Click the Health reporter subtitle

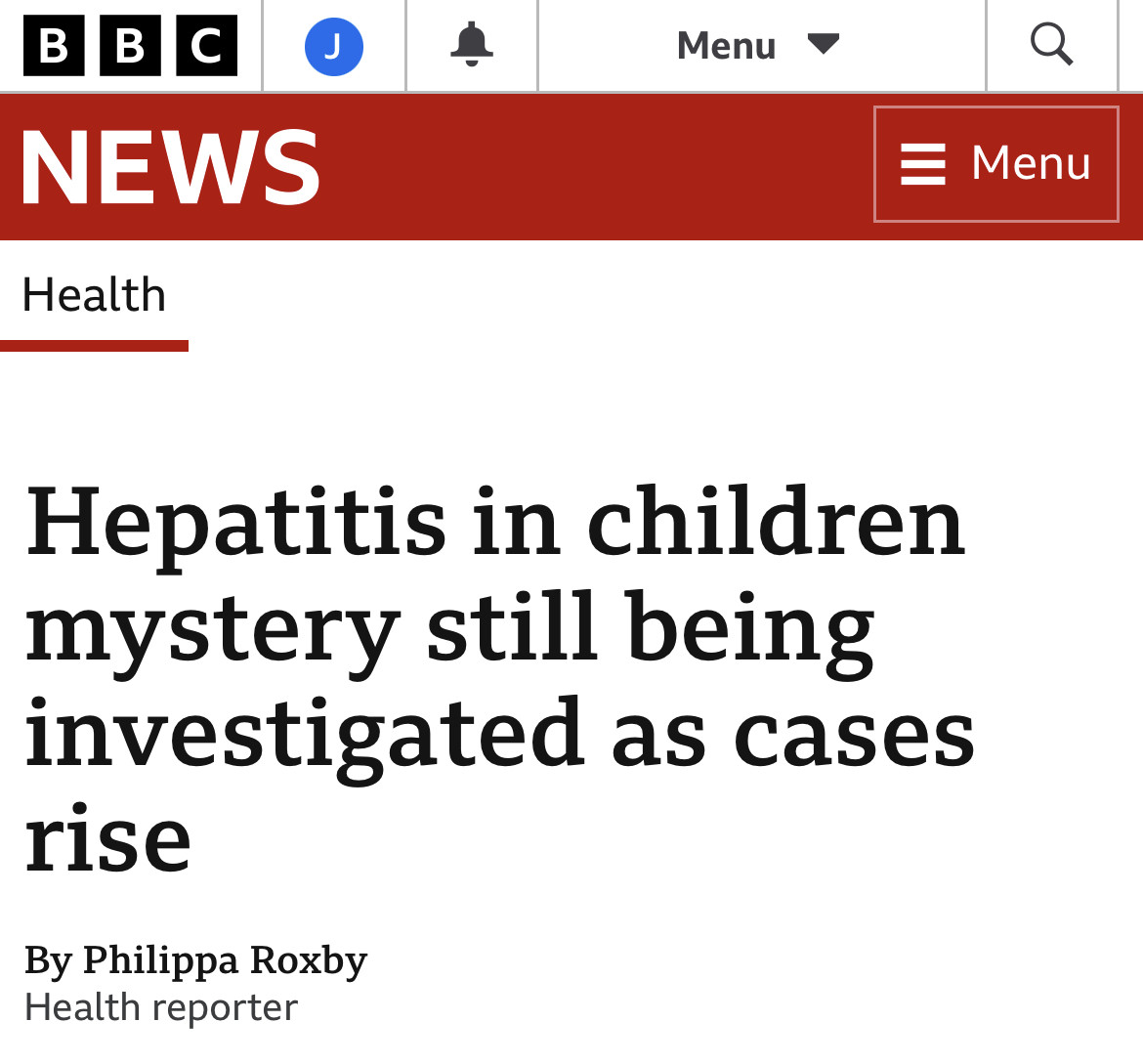tap(161, 1007)
